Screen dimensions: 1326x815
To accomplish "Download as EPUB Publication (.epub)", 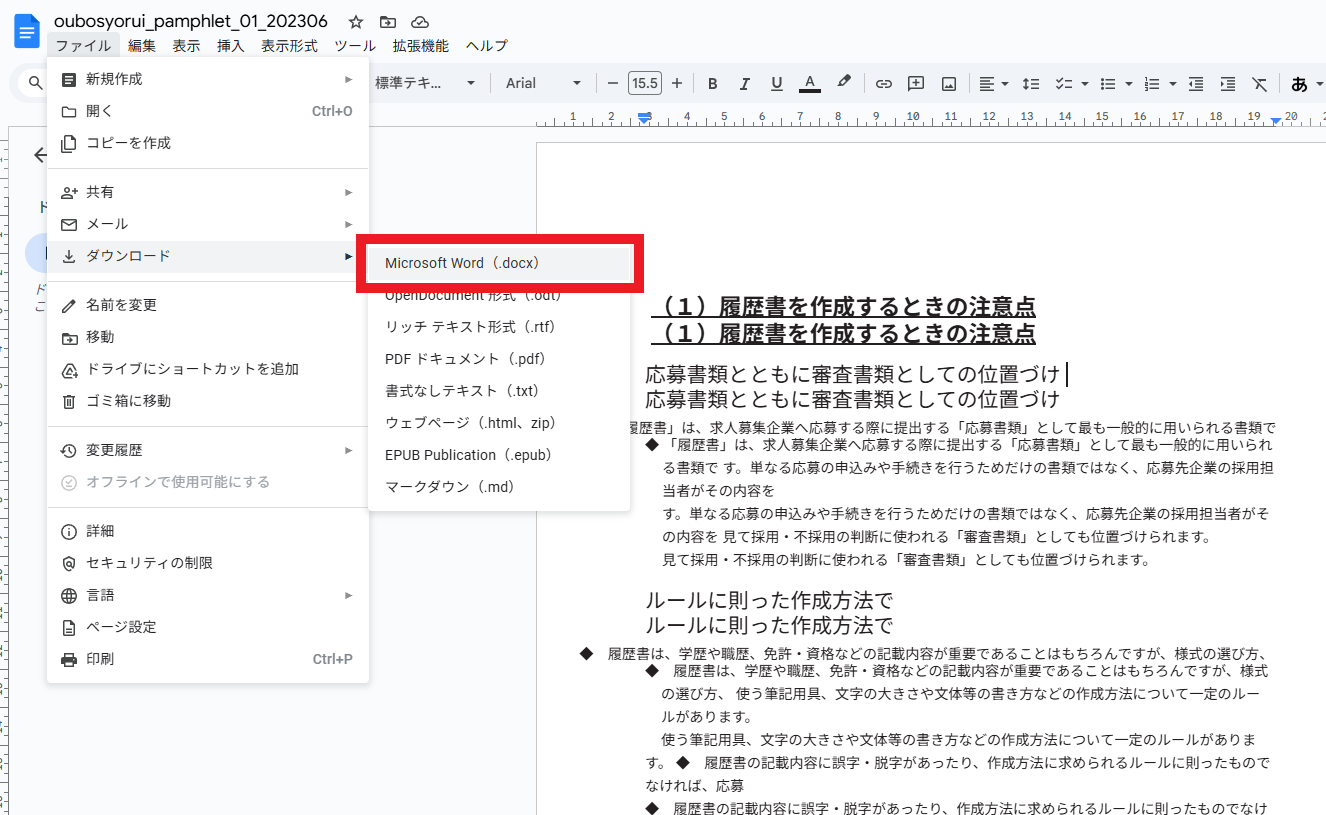I will click(x=499, y=455).
